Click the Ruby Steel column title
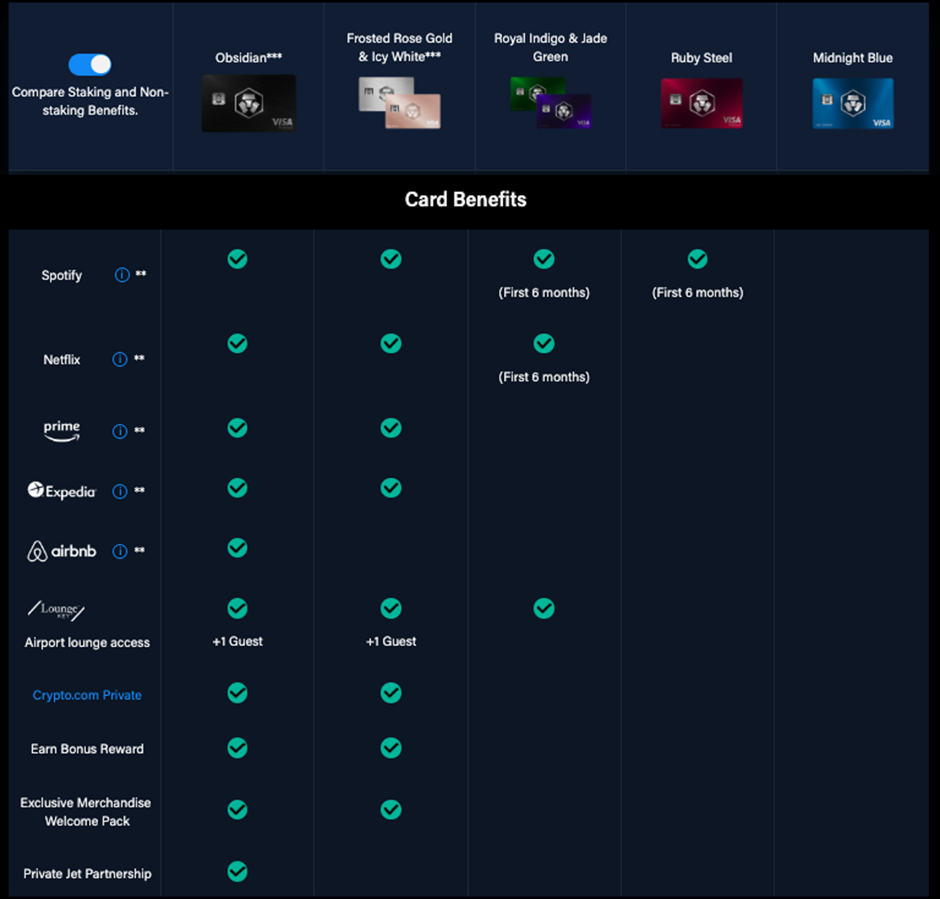Viewport: 940px width, 899px height. (x=701, y=58)
